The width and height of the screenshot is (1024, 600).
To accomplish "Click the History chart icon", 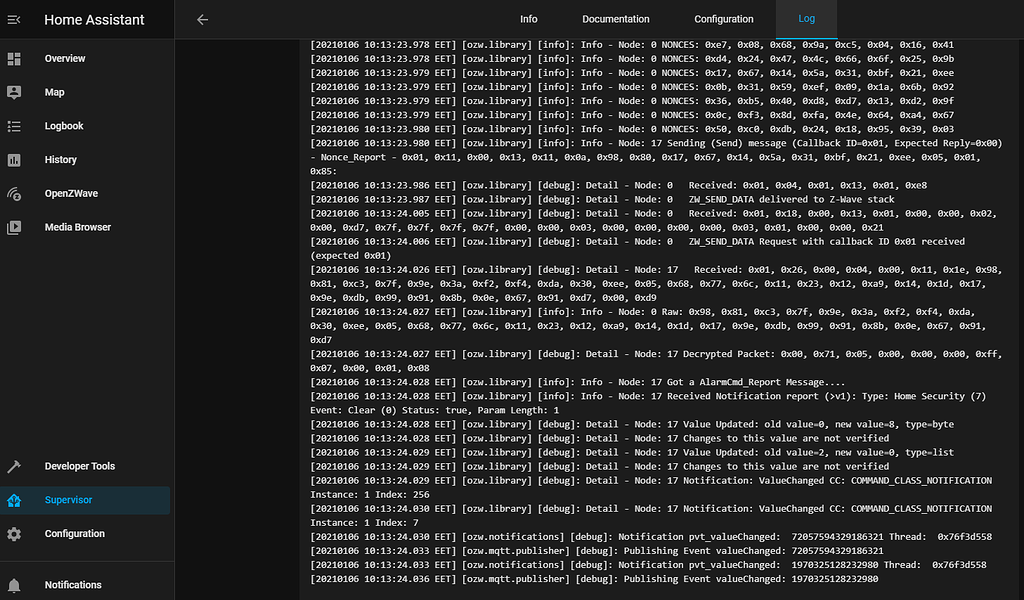I will (14, 160).
